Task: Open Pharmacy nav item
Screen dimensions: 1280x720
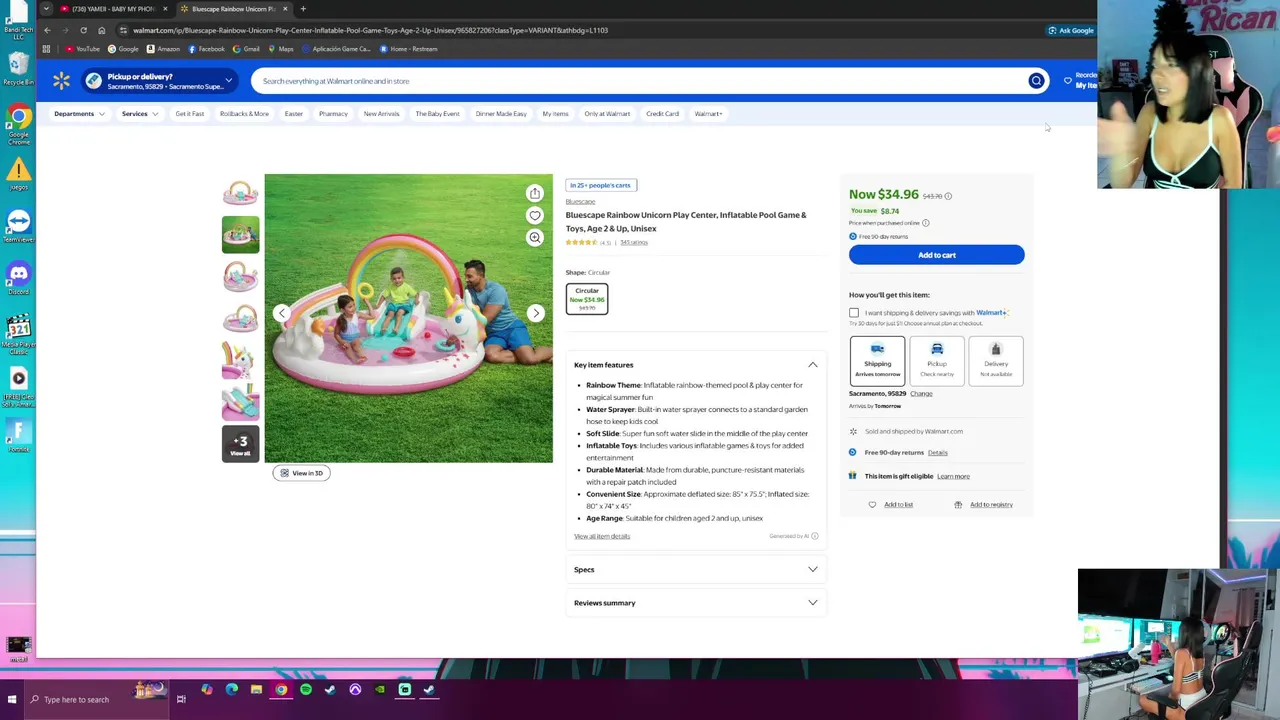Action: [x=333, y=114]
